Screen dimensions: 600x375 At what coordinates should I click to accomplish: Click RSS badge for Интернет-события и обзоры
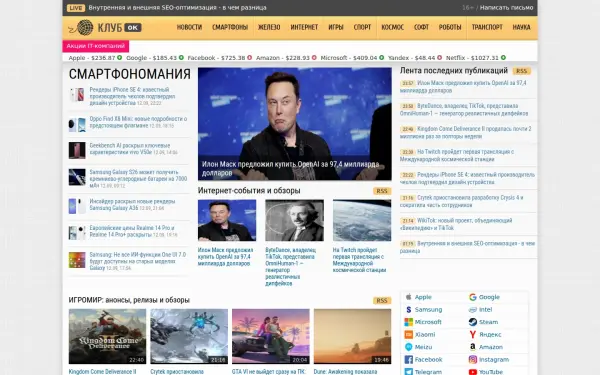(x=382, y=191)
